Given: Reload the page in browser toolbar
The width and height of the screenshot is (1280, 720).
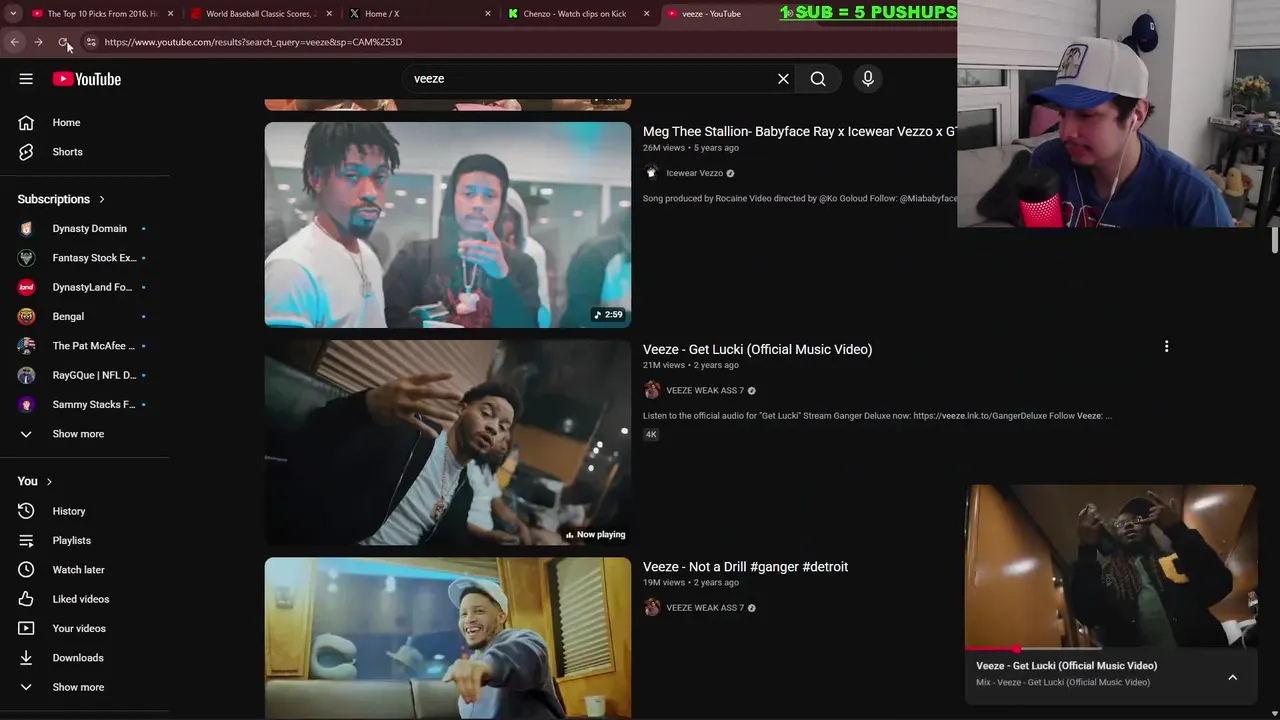Looking at the screenshot, I should coord(63,42).
